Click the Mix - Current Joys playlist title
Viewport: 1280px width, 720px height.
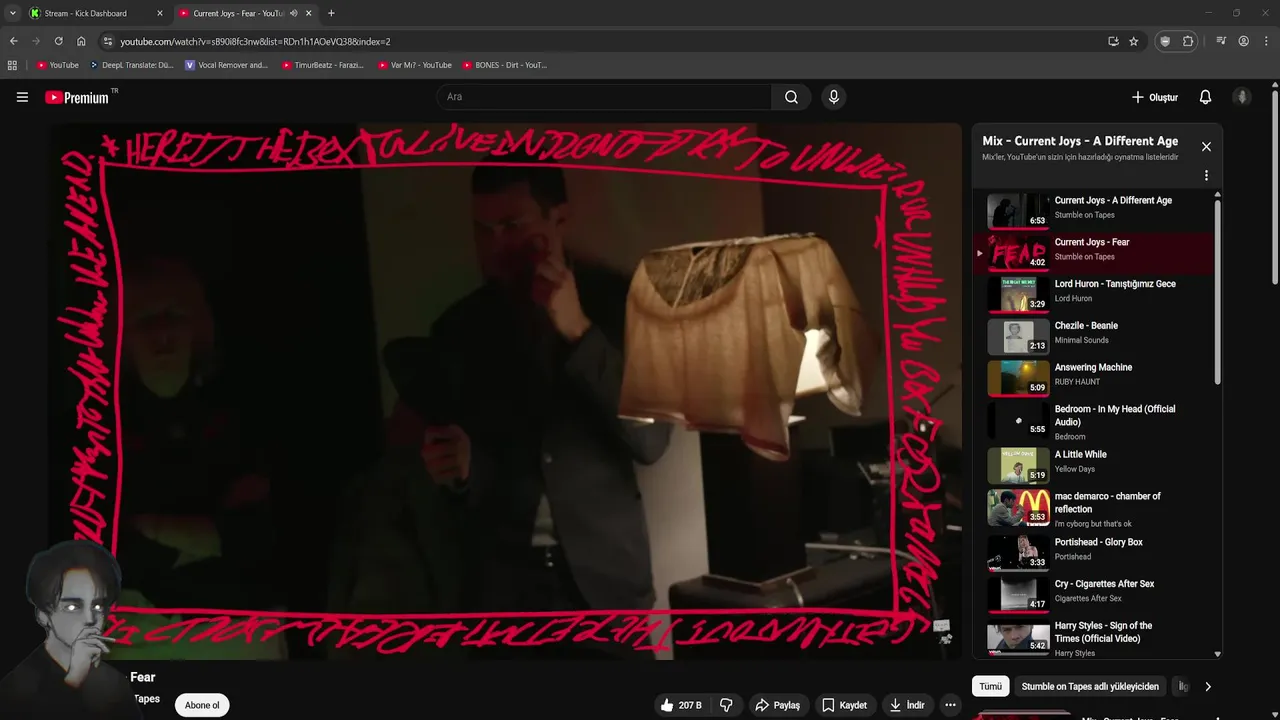[1080, 141]
